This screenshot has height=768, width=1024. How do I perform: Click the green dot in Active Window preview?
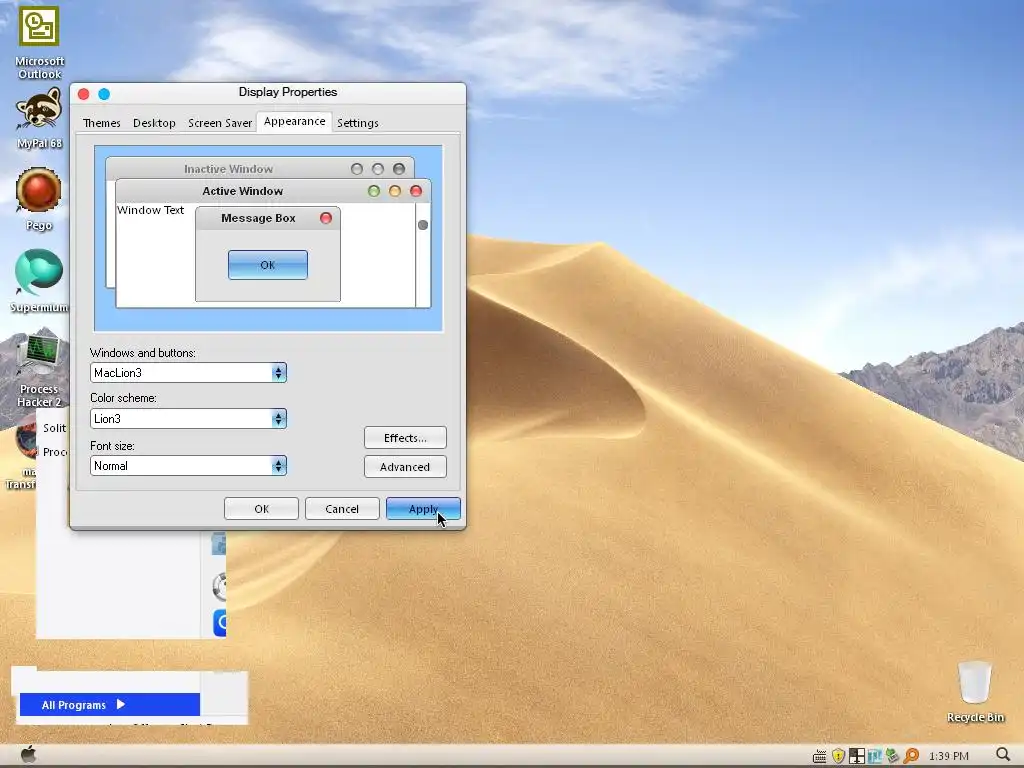point(374,191)
